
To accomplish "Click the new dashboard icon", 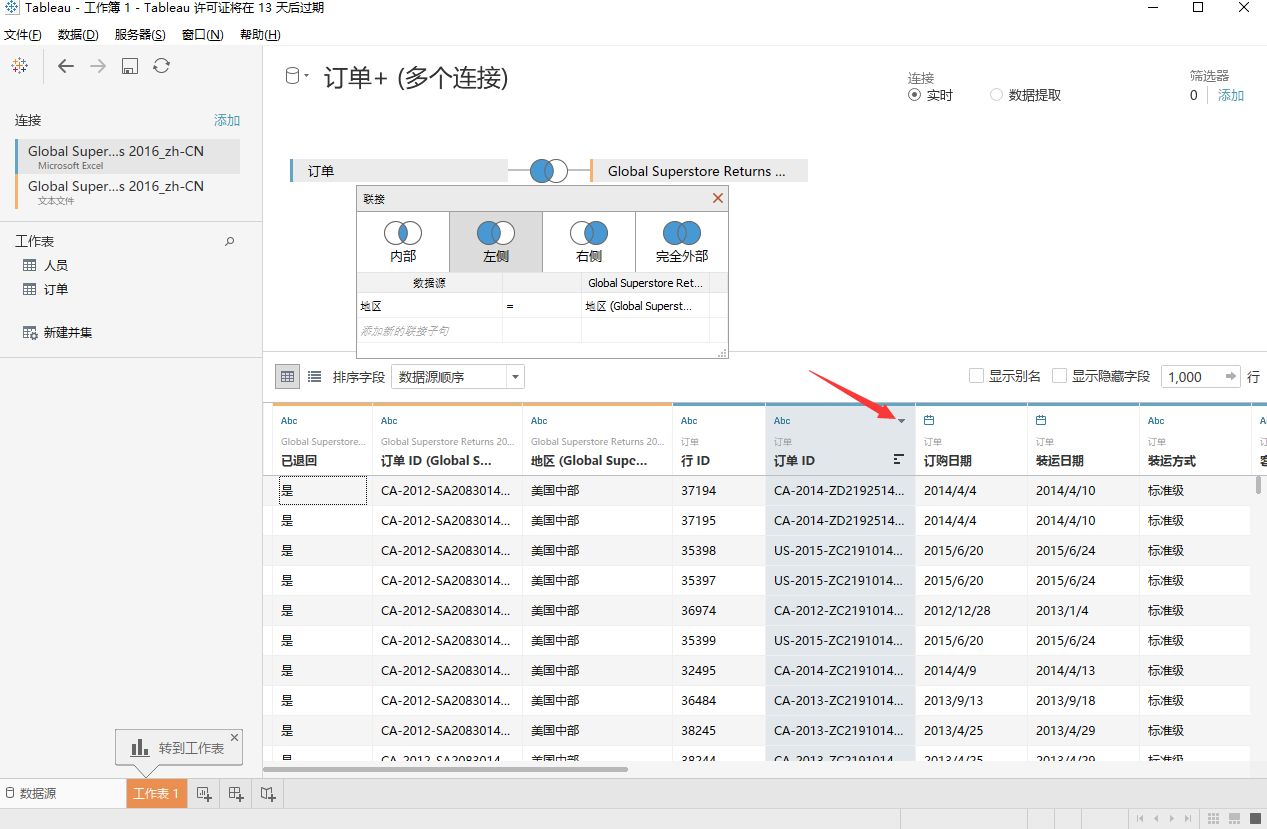I will coord(236,794).
